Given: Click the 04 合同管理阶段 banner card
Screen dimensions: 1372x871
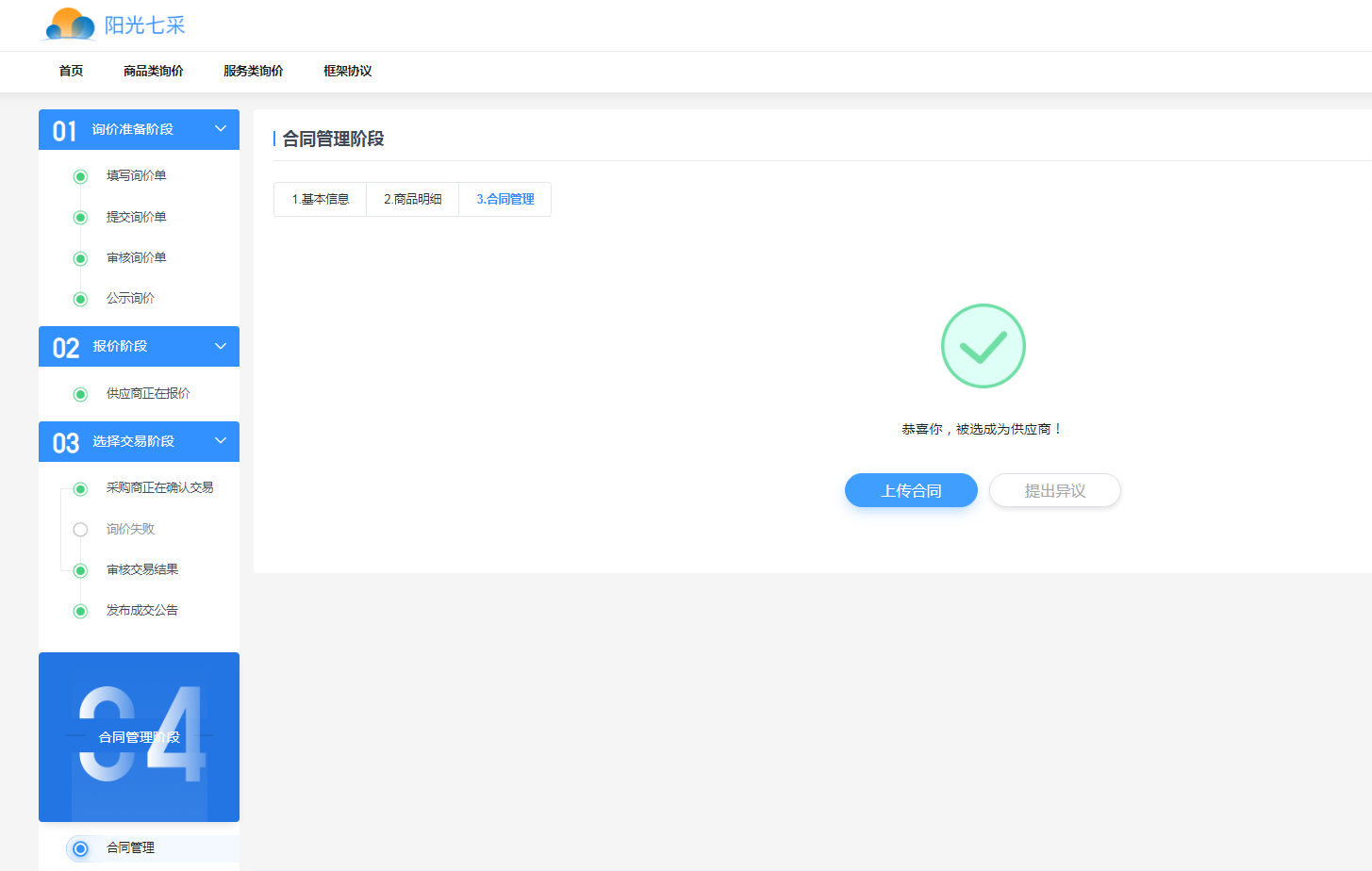Looking at the screenshot, I should 139,737.
